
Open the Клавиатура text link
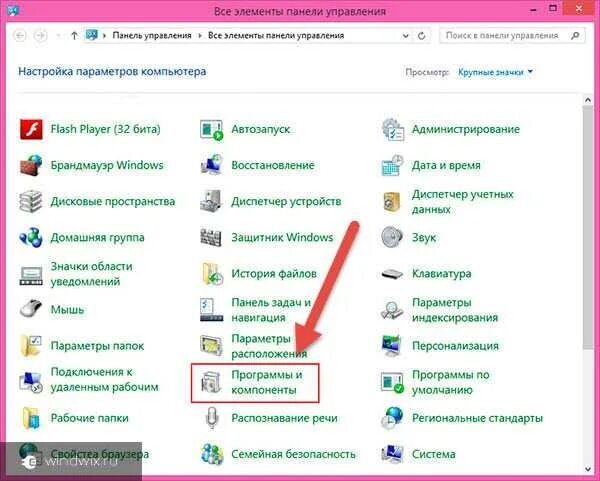442,274
